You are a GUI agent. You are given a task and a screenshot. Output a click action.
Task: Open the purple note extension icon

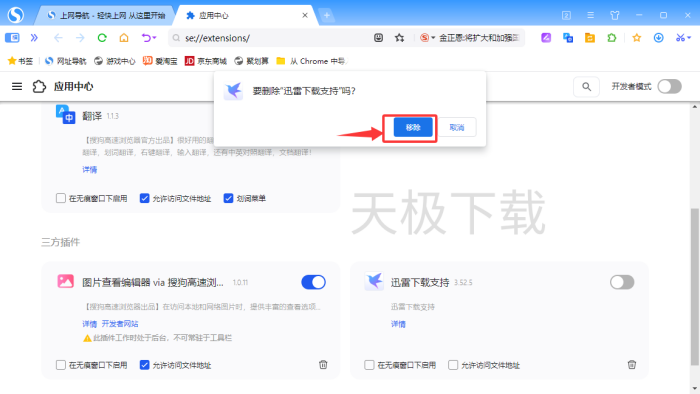[x=546, y=38]
